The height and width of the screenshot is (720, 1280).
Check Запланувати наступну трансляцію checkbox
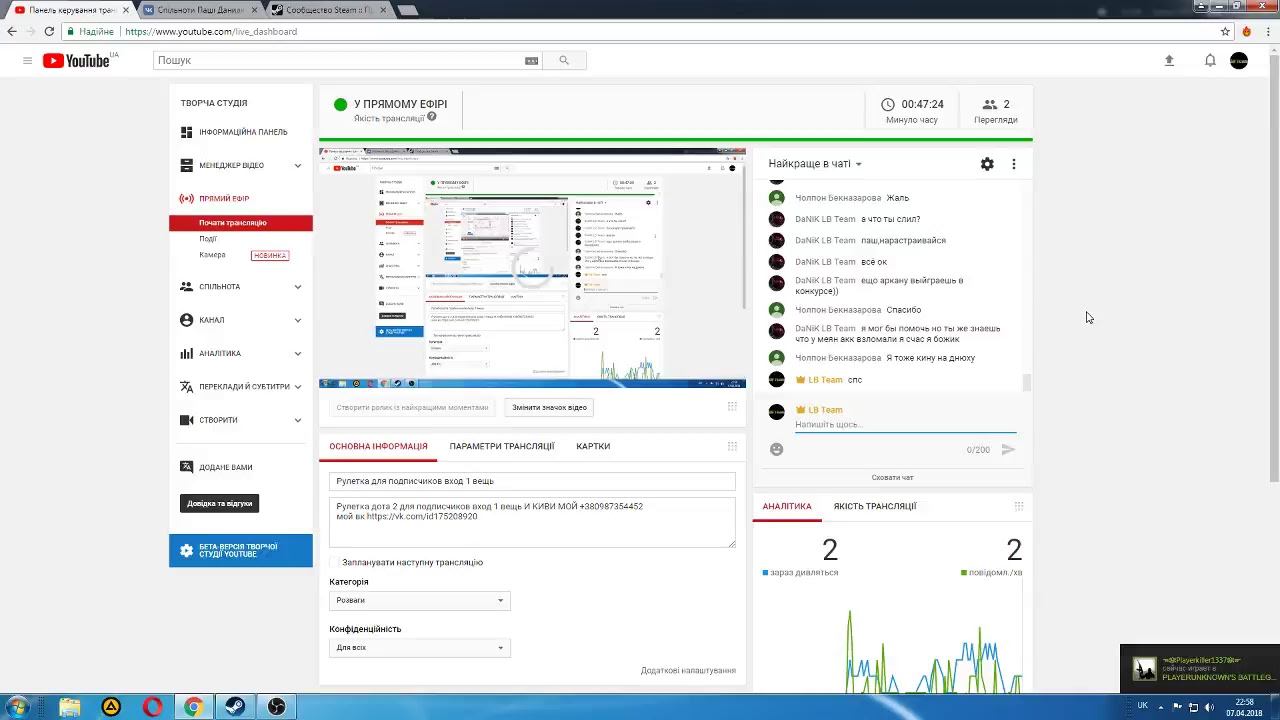pos(335,563)
